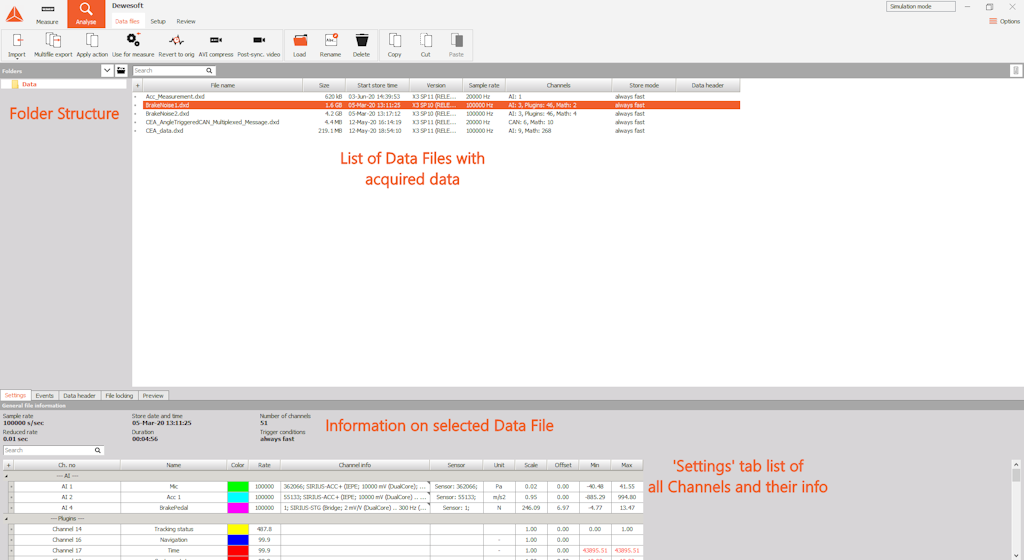The width and height of the screenshot is (1024, 560).
Task: Copy the selected file
Action: (x=394, y=45)
